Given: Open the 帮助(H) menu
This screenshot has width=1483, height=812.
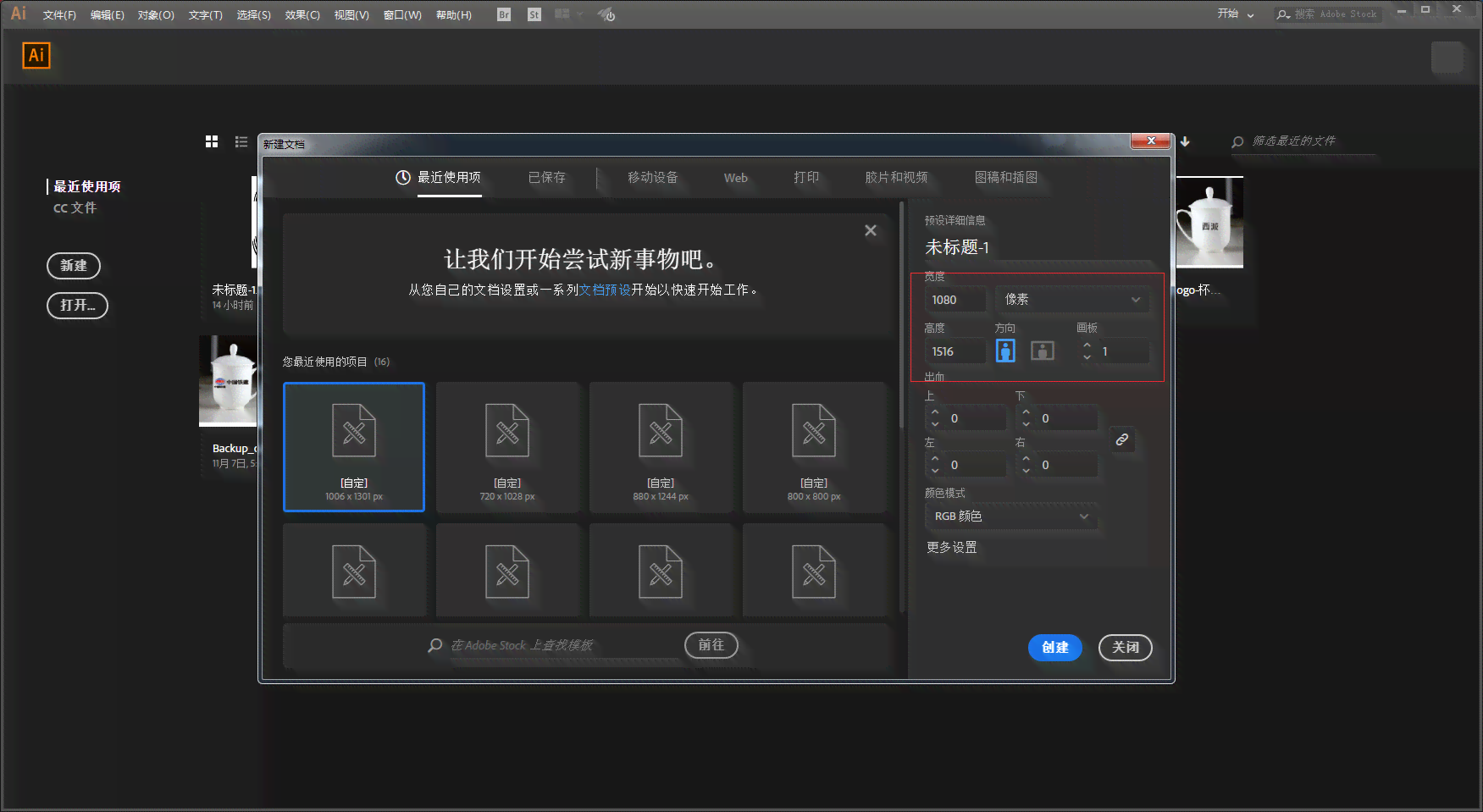Looking at the screenshot, I should (x=454, y=15).
